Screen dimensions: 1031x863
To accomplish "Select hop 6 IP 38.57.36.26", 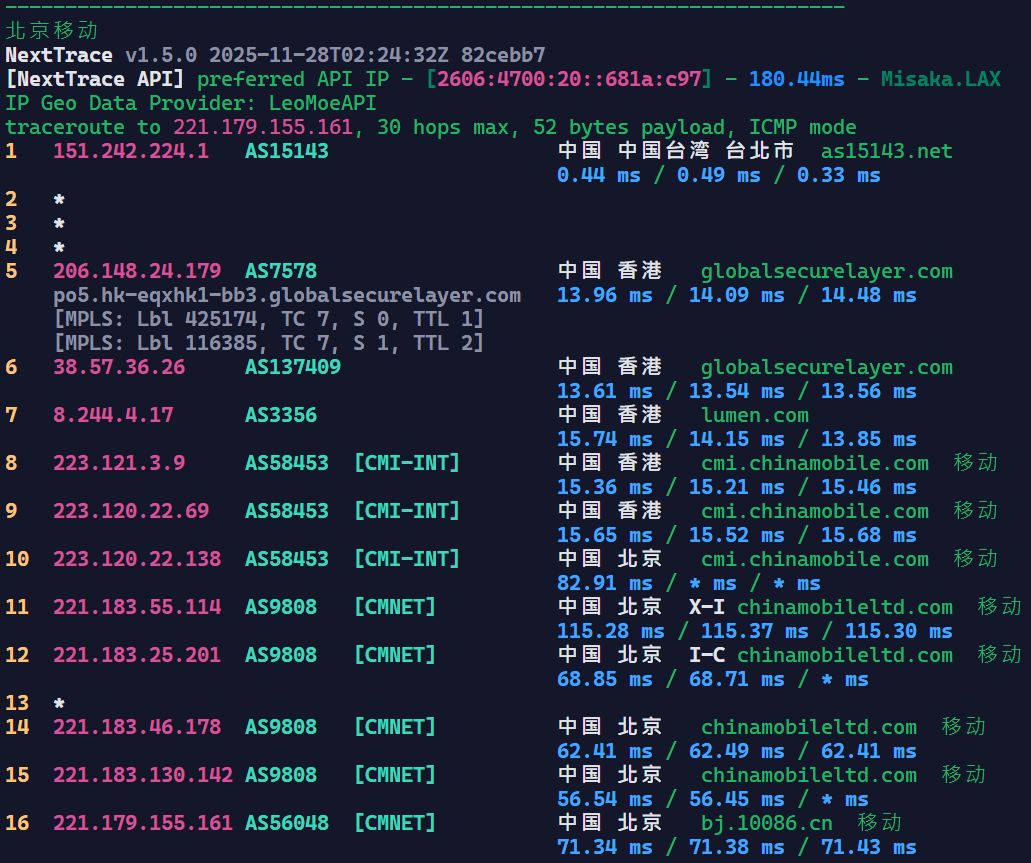I will pos(119,367).
